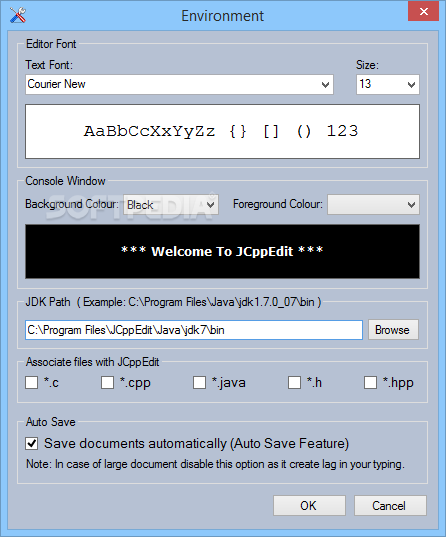The image size is (446, 537).
Task: Open the Text Font dropdown
Action: coord(179,84)
